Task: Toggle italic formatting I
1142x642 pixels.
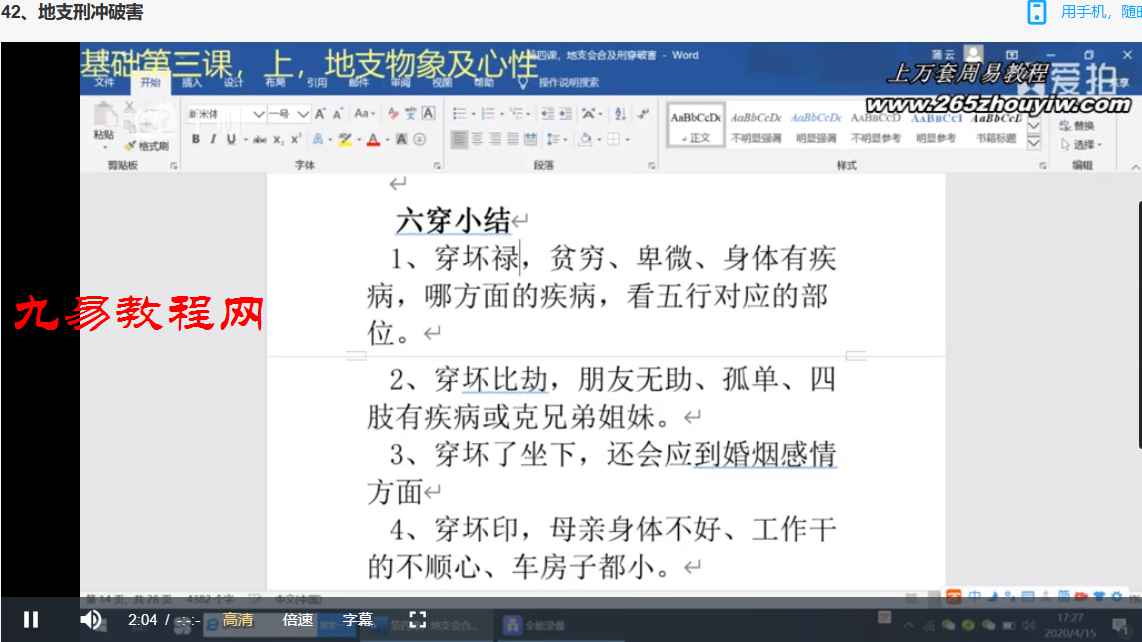Action: pos(213,139)
